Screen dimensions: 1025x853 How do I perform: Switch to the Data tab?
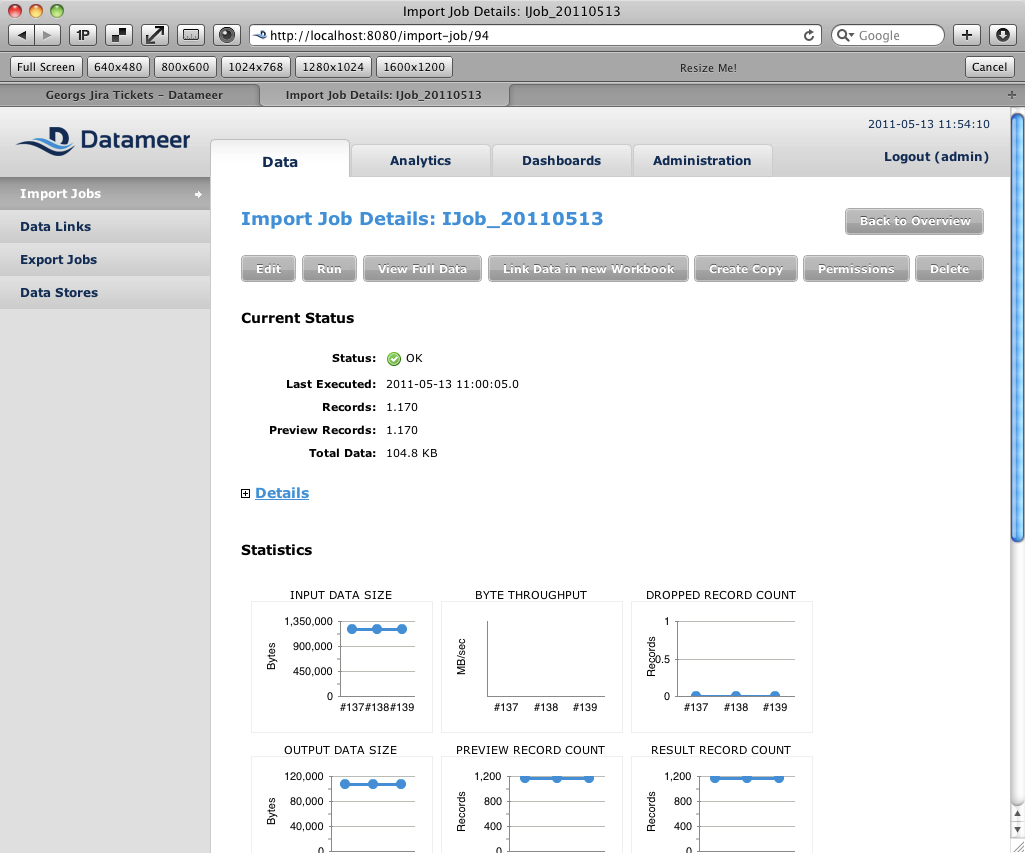pos(280,160)
